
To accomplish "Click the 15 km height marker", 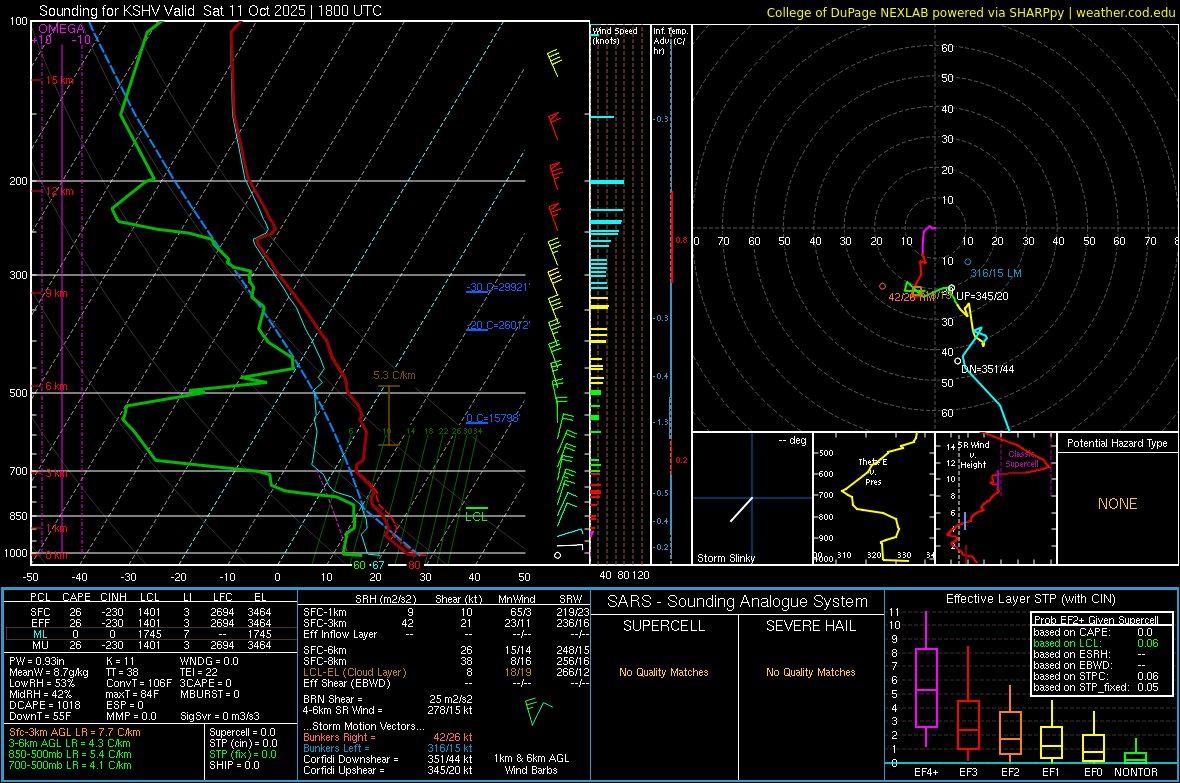I will [59, 80].
